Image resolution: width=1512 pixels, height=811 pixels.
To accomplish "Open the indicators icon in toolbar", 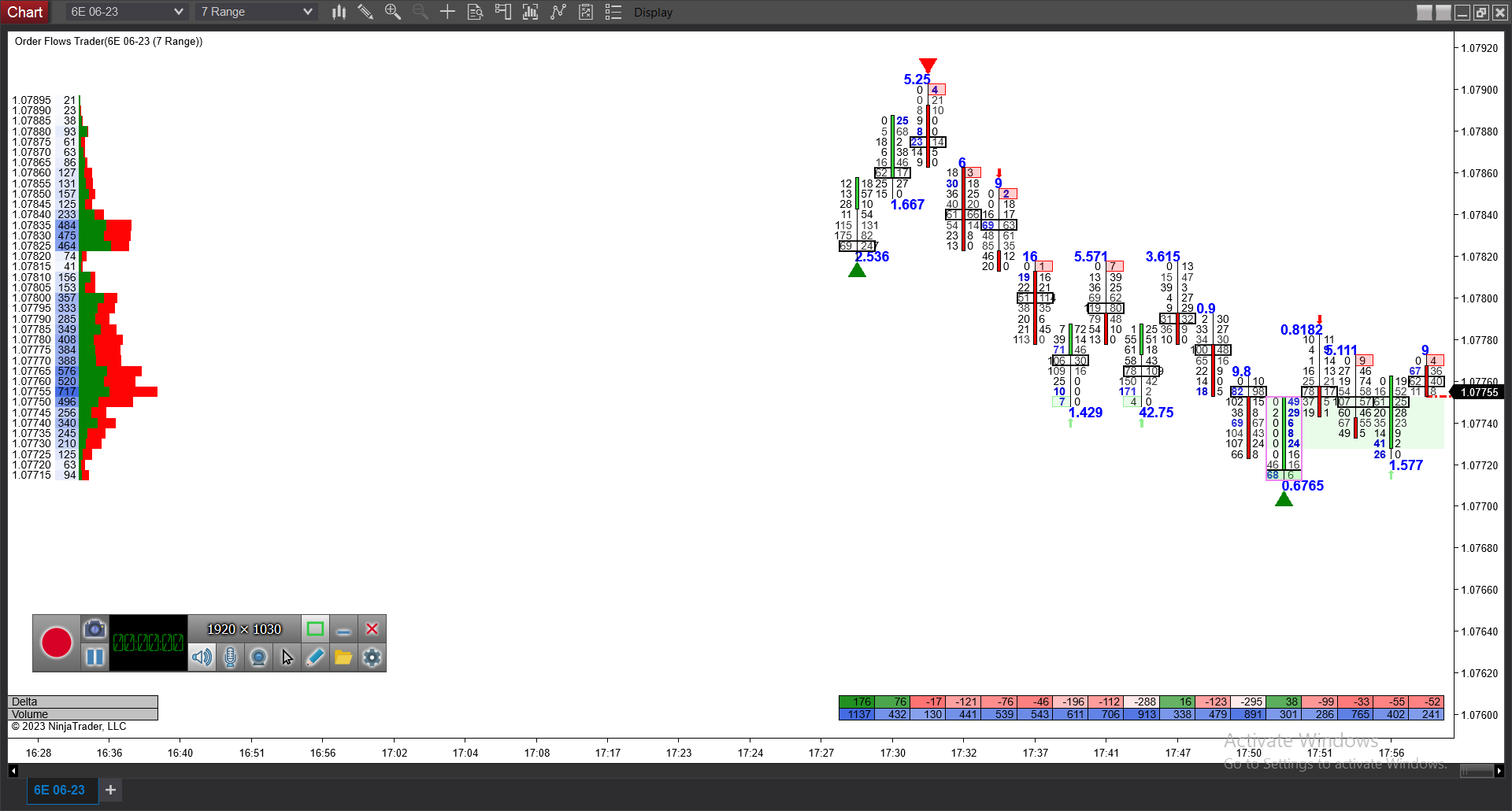I will pos(558,12).
